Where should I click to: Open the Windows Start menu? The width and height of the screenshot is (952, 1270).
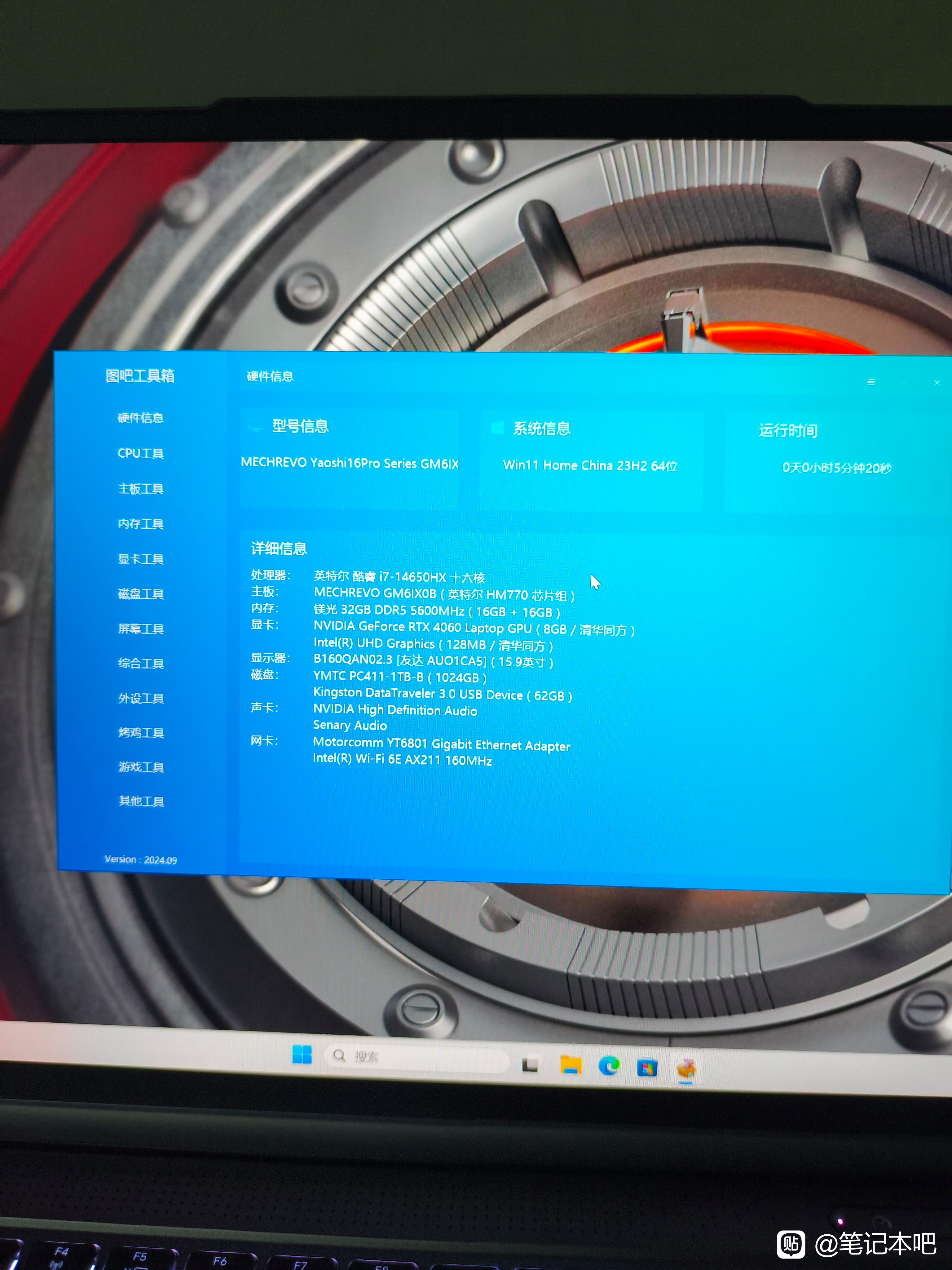(302, 1055)
